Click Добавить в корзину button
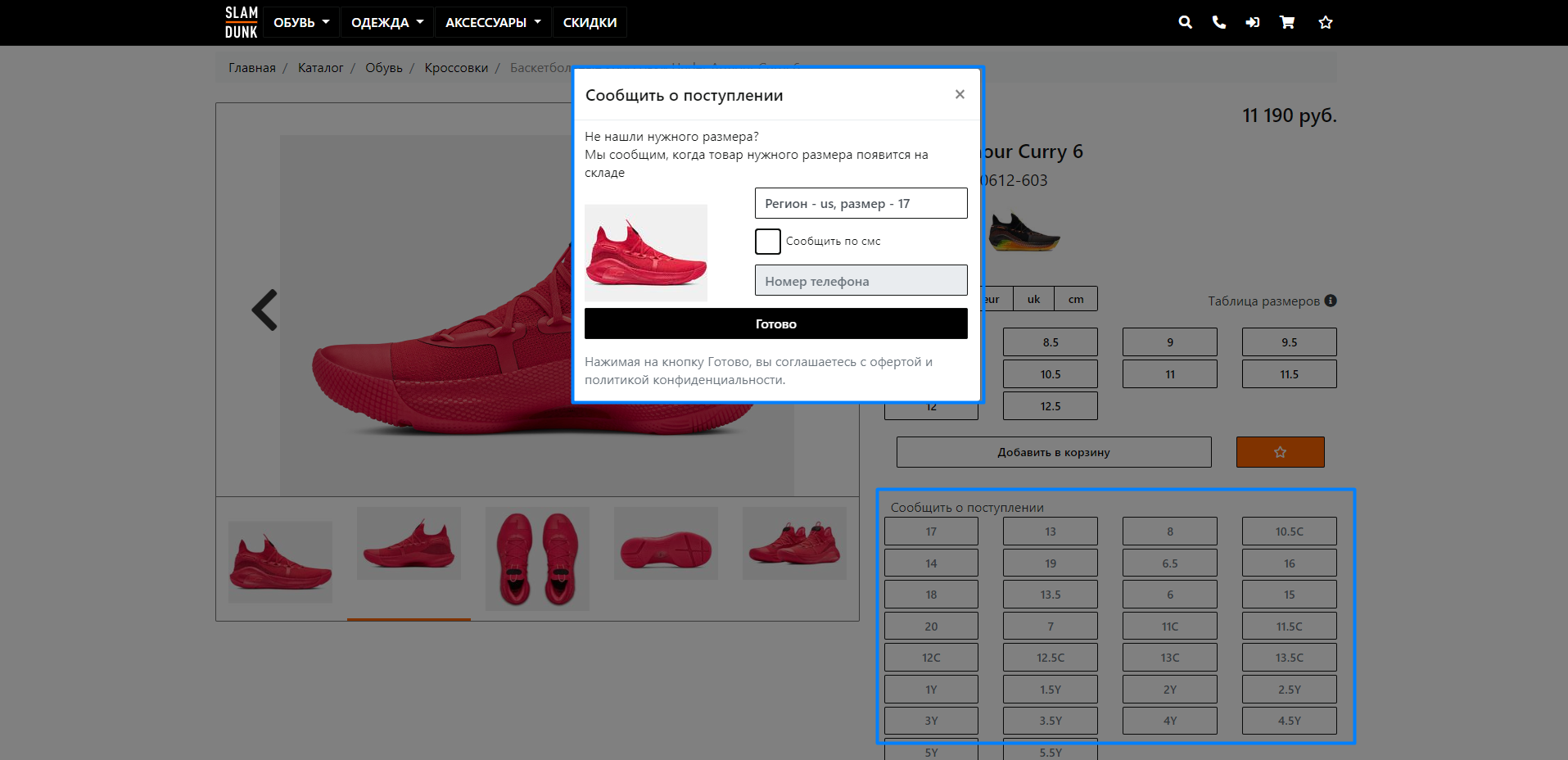Image resolution: width=1568 pixels, height=760 pixels. [1054, 452]
